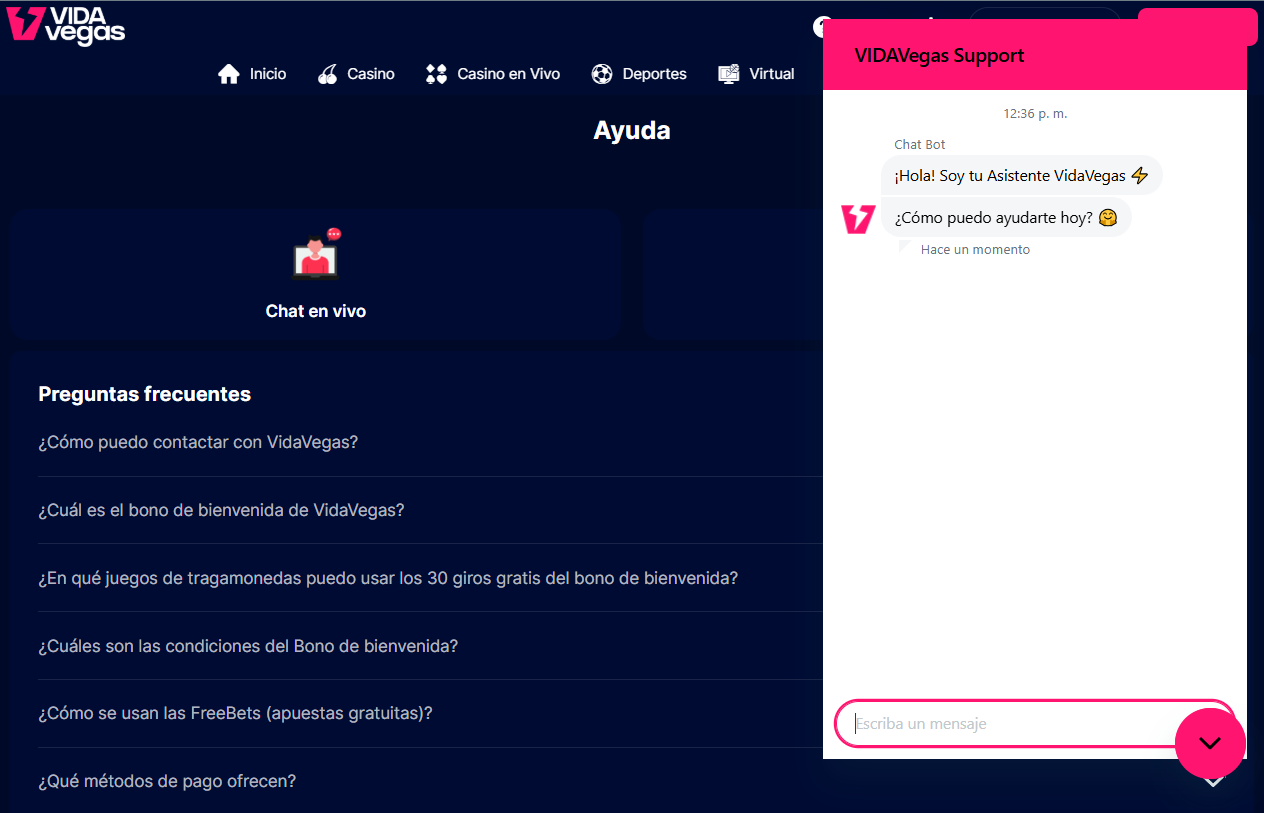Click the "VIDAVegas Support" chat header
This screenshot has width=1264, height=813.
tap(1035, 55)
